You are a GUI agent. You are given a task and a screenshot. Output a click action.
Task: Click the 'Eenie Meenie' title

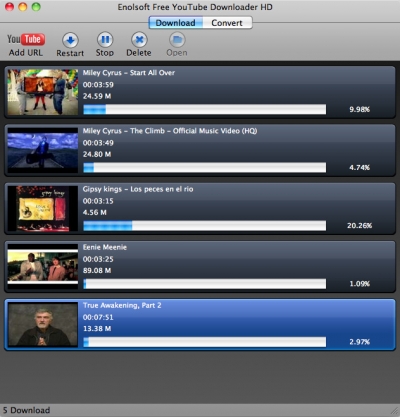click(105, 247)
